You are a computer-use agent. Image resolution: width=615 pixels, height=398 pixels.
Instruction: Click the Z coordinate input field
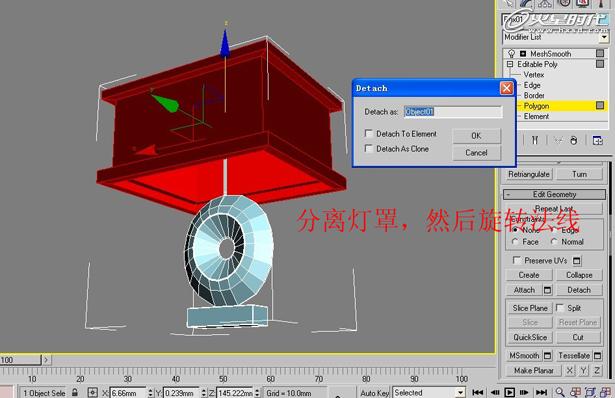click(x=235, y=393)
